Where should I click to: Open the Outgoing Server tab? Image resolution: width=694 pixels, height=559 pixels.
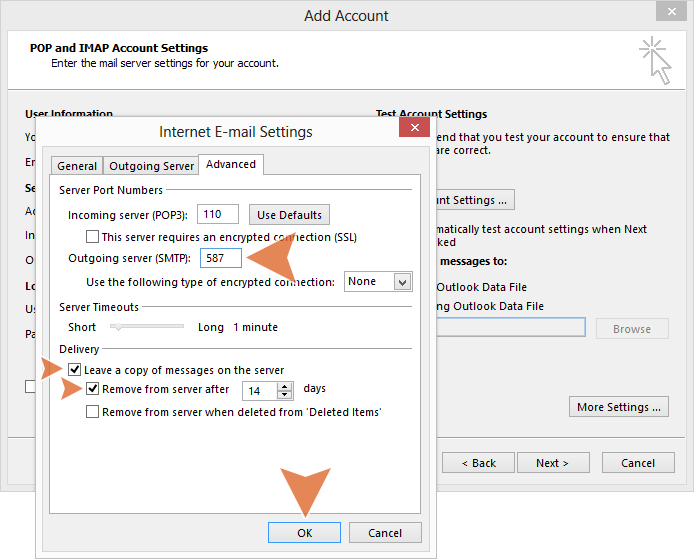pos(151,166)
